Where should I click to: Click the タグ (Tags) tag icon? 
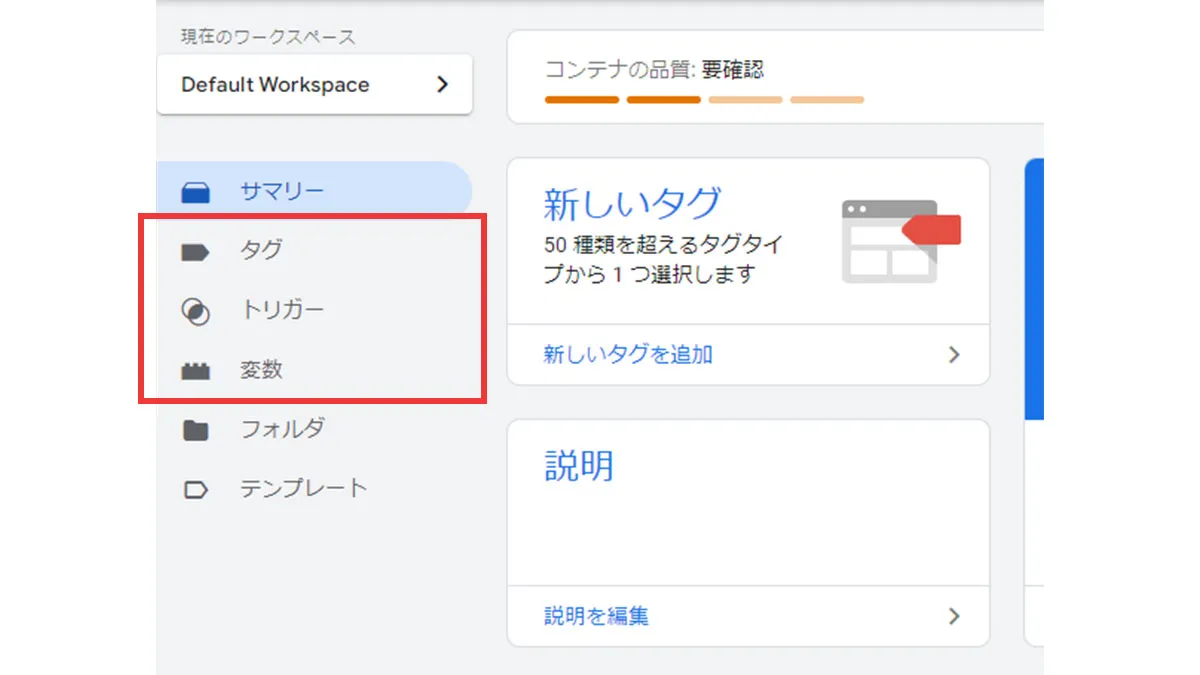click(x=197, y=249)
